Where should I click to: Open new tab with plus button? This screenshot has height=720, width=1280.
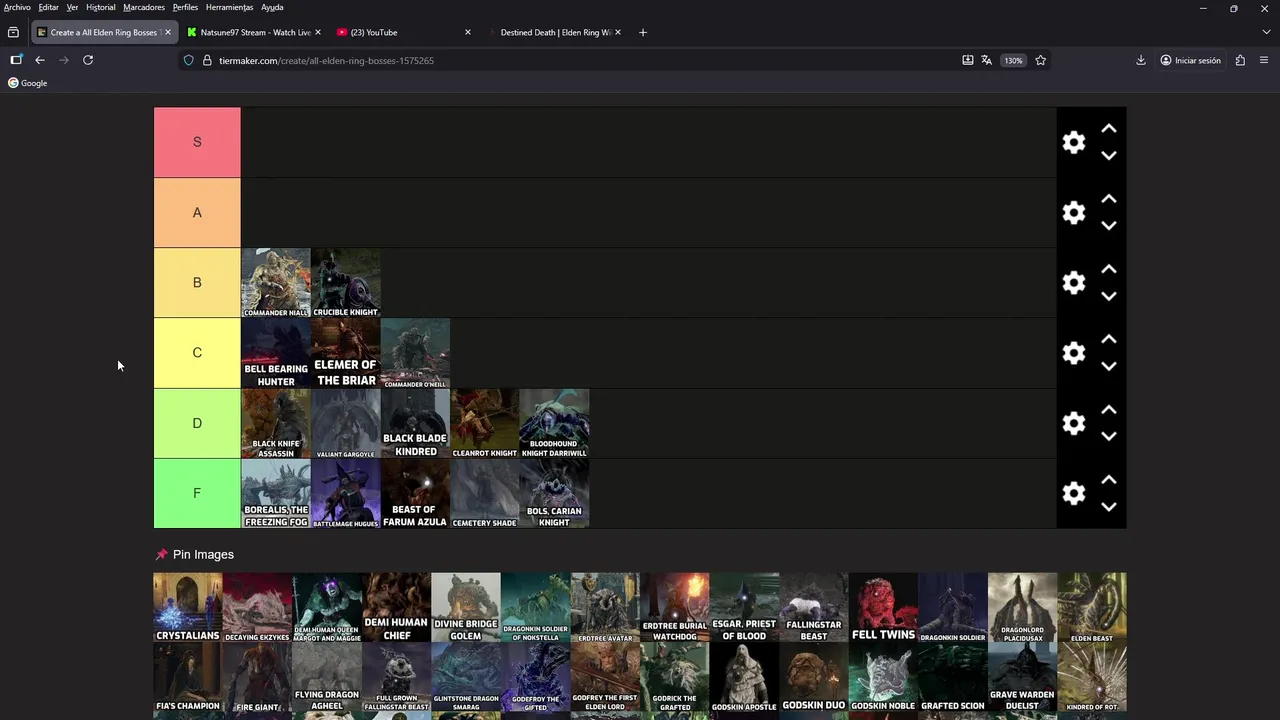[643, 32]
